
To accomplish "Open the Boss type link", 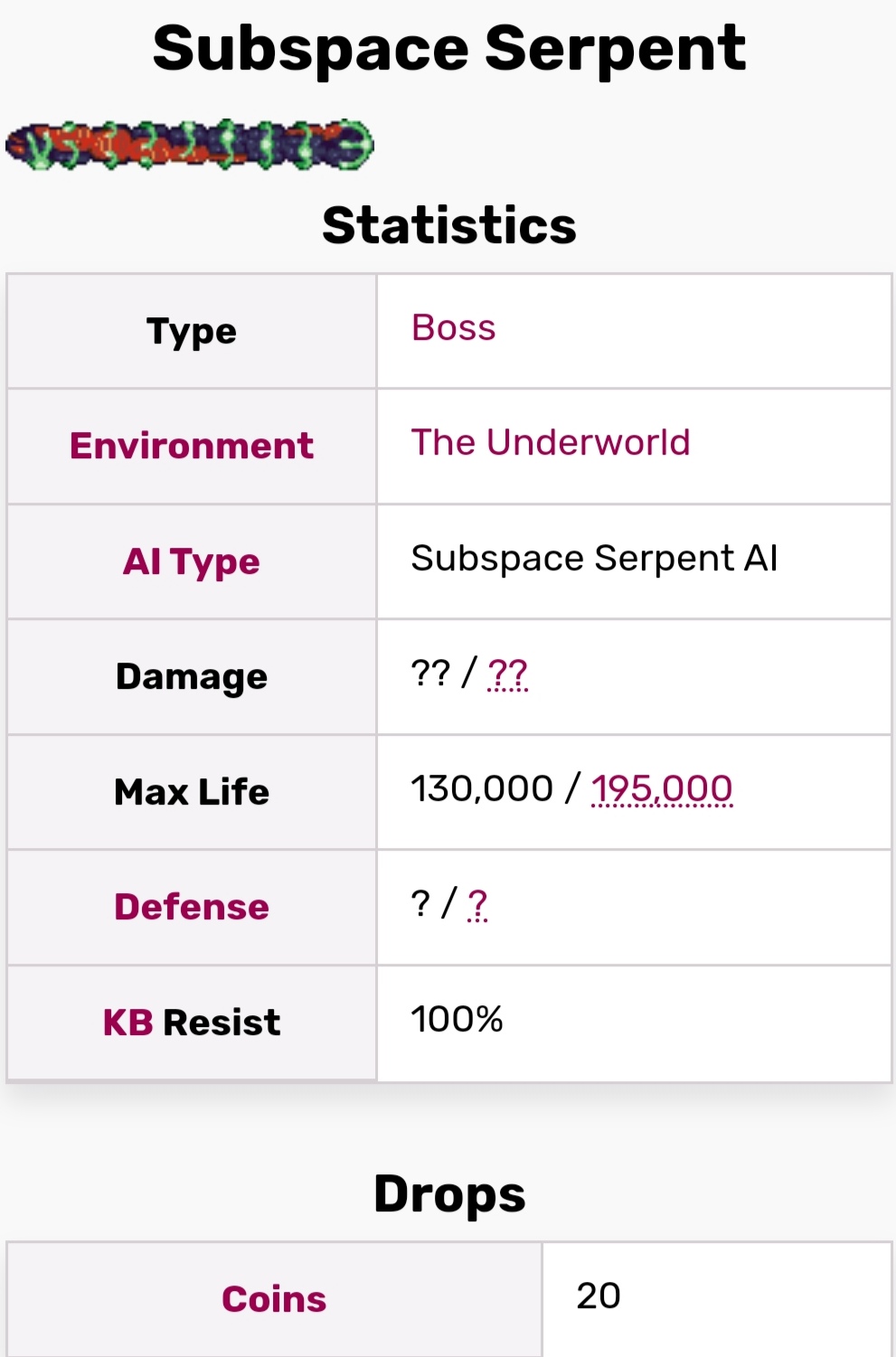I will click(x=453, y=328).
